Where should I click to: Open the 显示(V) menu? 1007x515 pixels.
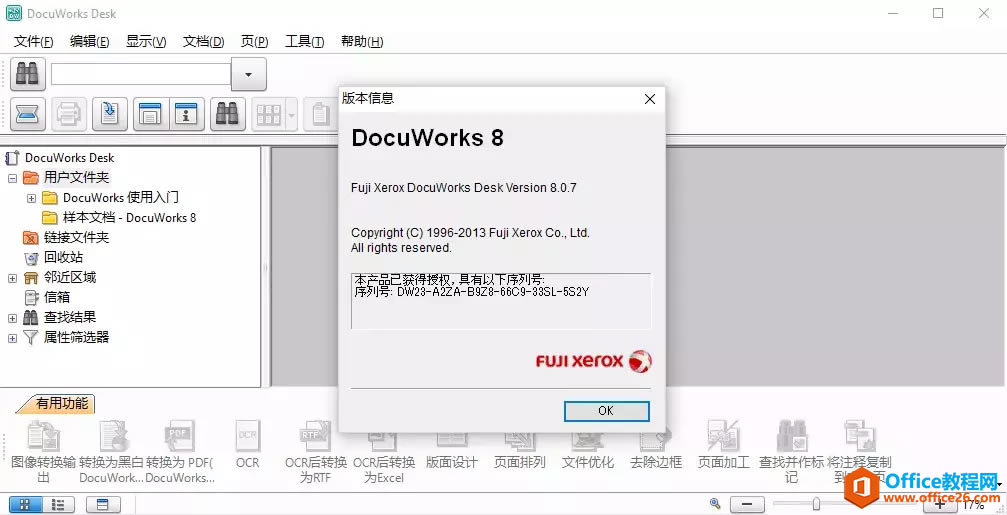tap(146, 42)
